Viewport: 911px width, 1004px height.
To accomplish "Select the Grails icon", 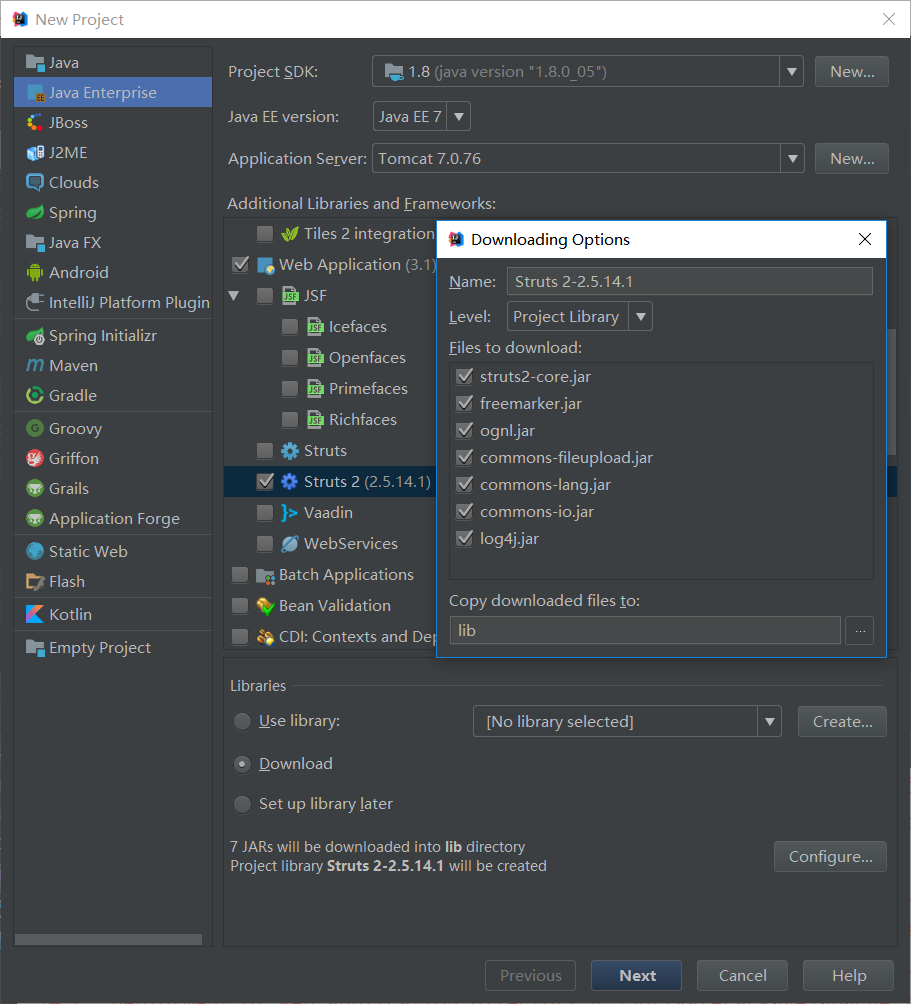I will 35,489.
